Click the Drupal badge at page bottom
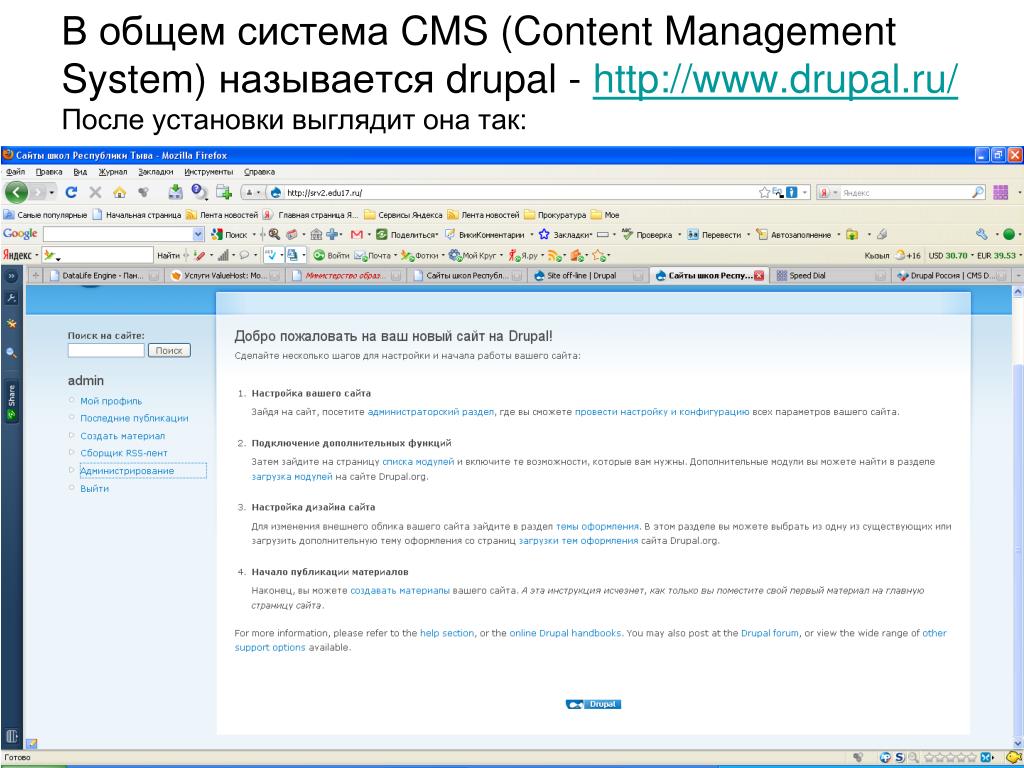Screen dimensions: 1024x768 tap(593, 704)
